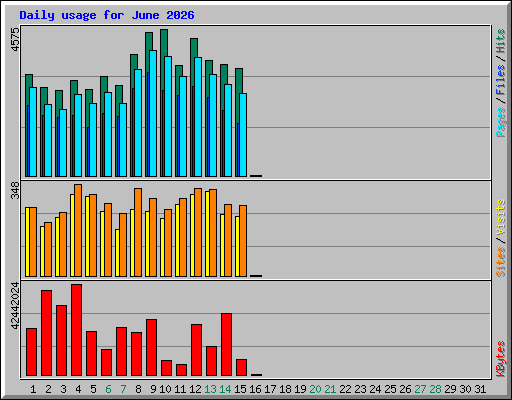
Task: Click day 11 on the date axis
Action: tap(180, 389)
